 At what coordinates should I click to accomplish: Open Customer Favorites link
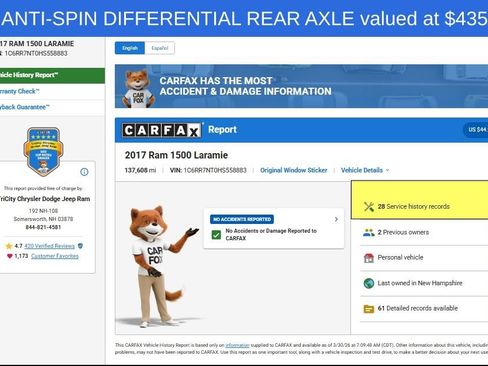[55, 256]
